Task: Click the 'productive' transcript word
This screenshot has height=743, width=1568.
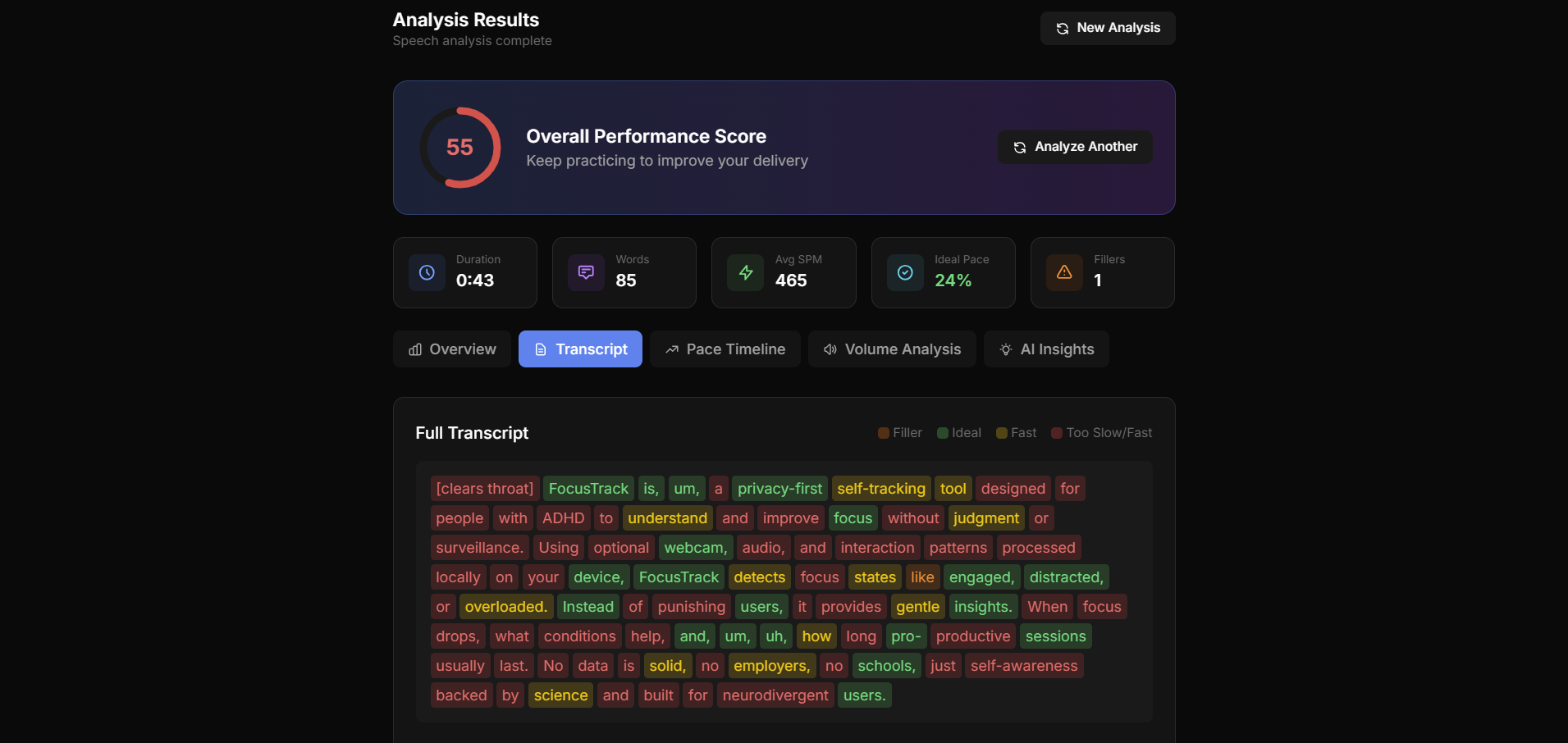Action: (x=973, y=636)
